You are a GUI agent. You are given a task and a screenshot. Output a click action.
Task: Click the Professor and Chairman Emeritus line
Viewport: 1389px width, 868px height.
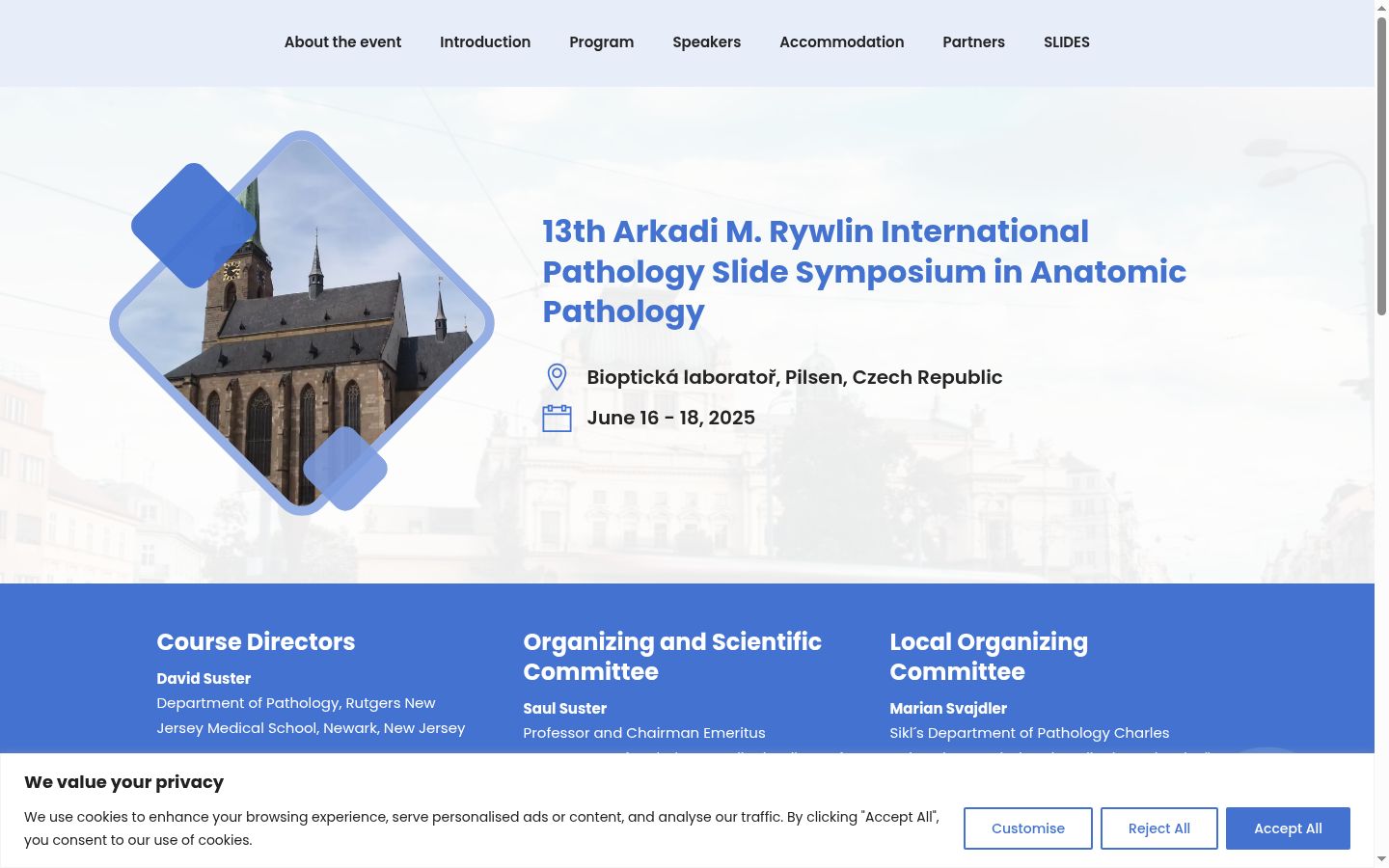click(x=644, y=733)
